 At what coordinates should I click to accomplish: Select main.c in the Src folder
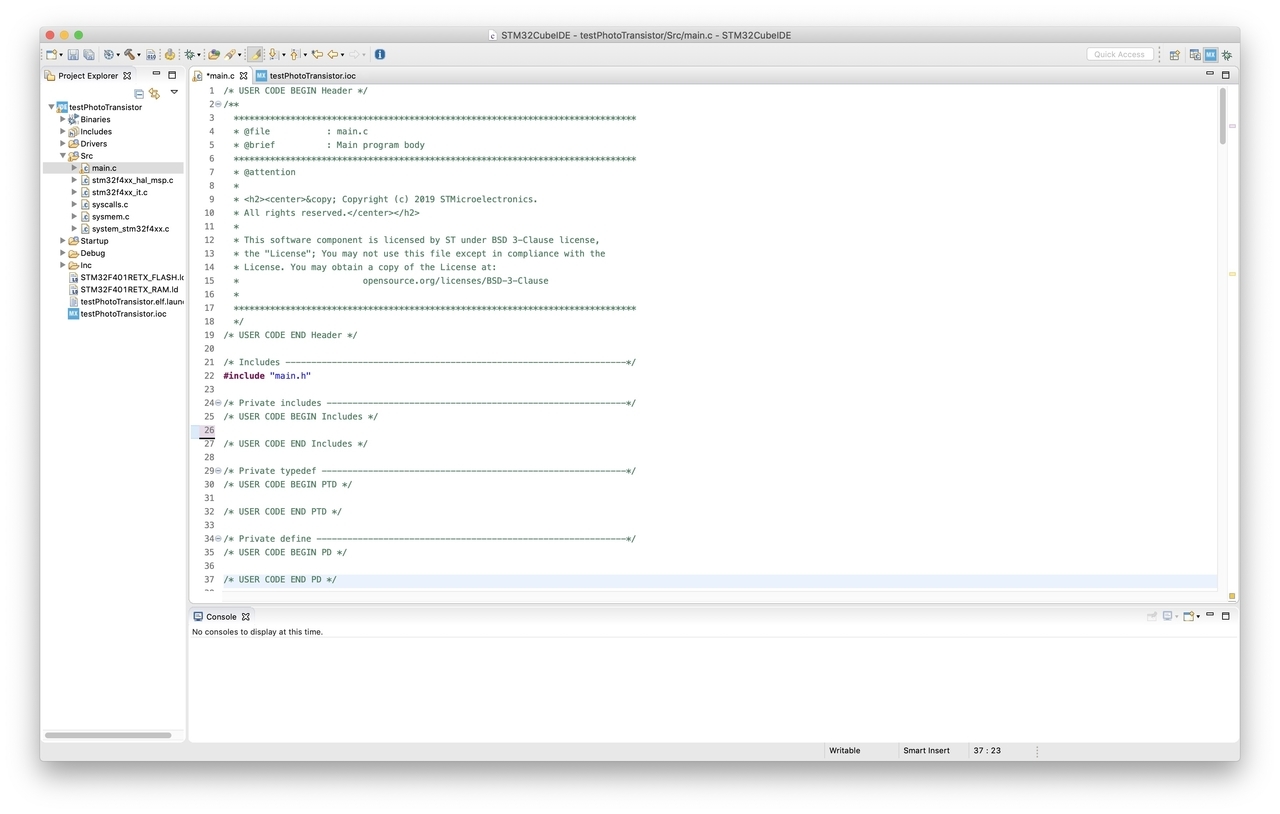click(x=104, y=168)
